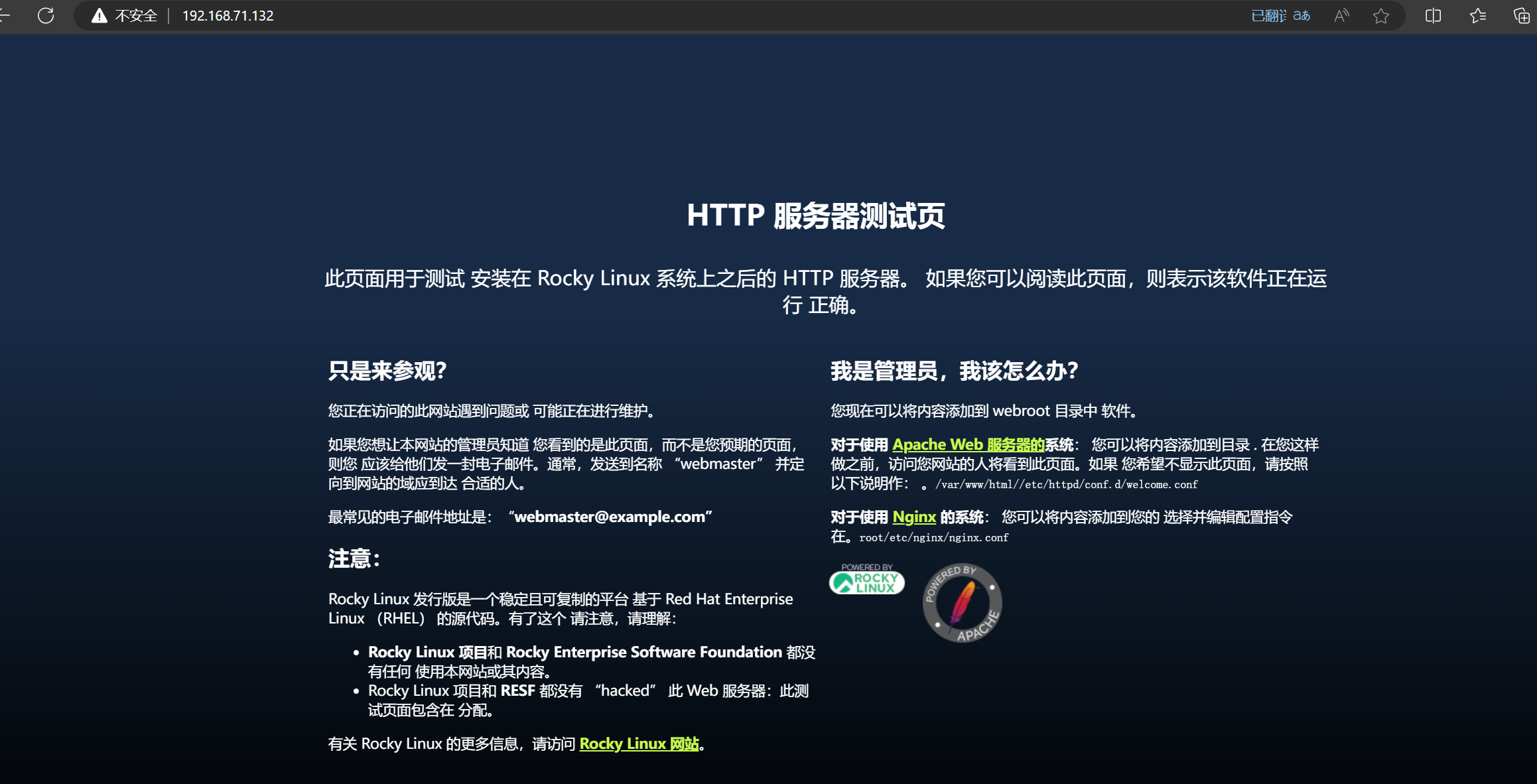Viewport: 1537px width, 784px height.
Task: Click the translated page (已翻译) icon
Action: [1280, 15]
